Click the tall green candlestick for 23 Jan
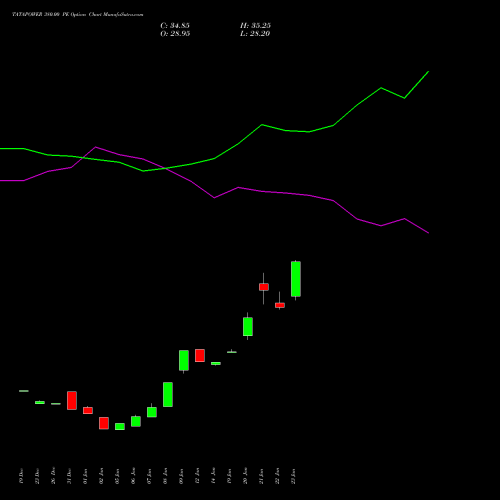 click(296, 279)
